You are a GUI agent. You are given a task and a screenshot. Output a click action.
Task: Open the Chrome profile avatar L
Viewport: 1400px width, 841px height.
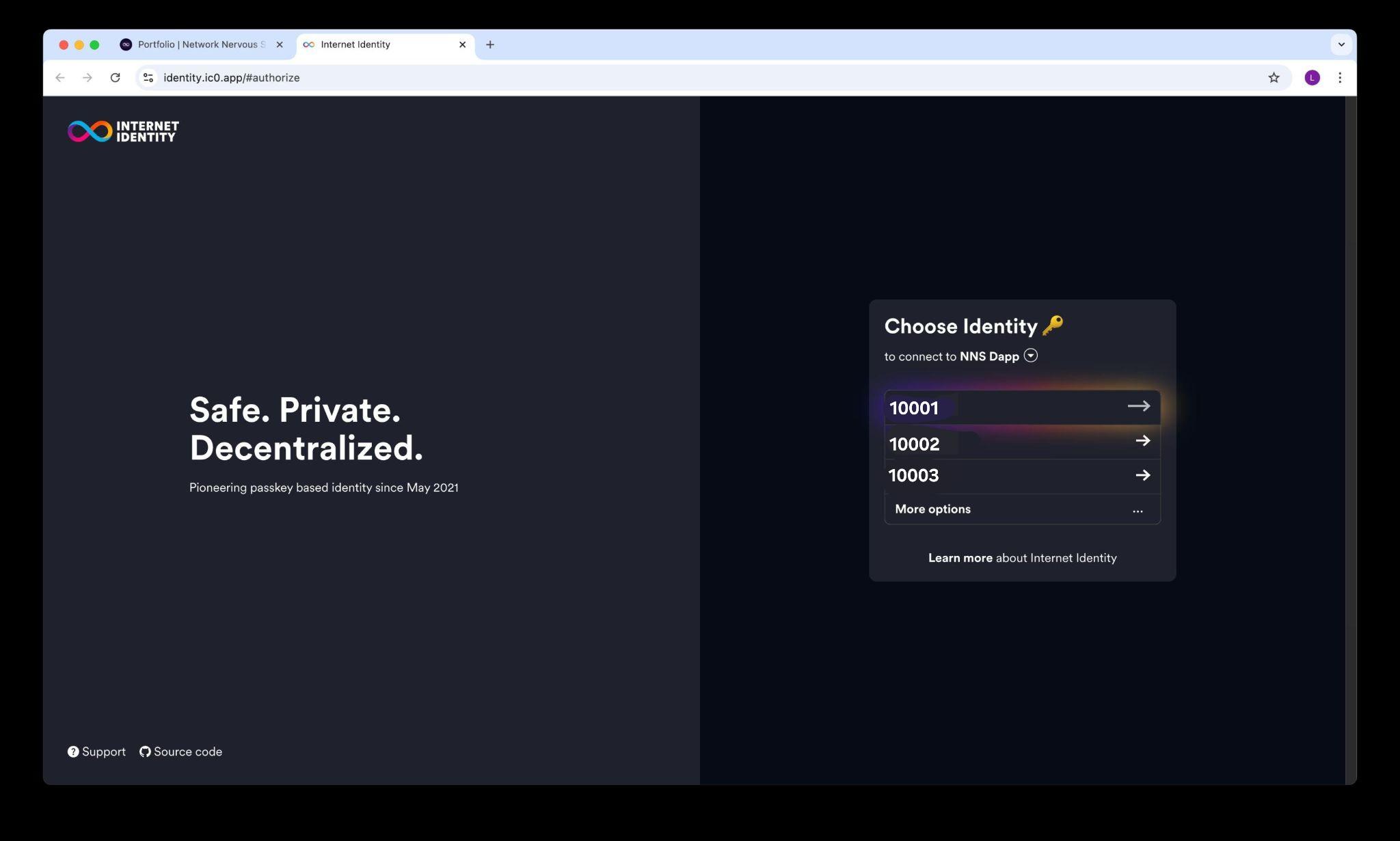tap(1312, 77)
